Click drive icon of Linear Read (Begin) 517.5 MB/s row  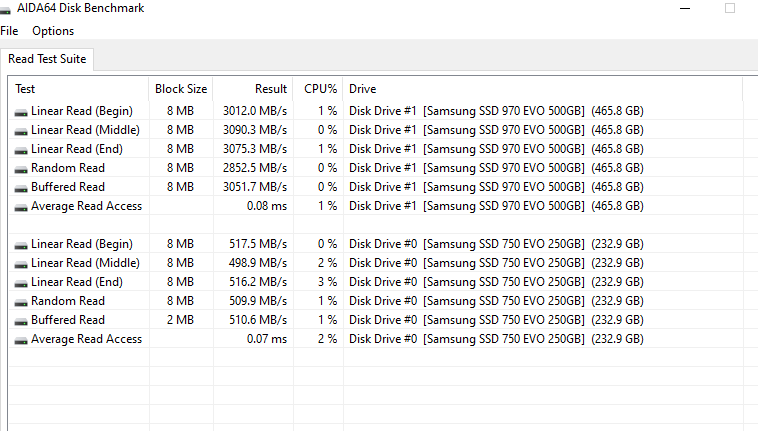[x=21, y=245]
